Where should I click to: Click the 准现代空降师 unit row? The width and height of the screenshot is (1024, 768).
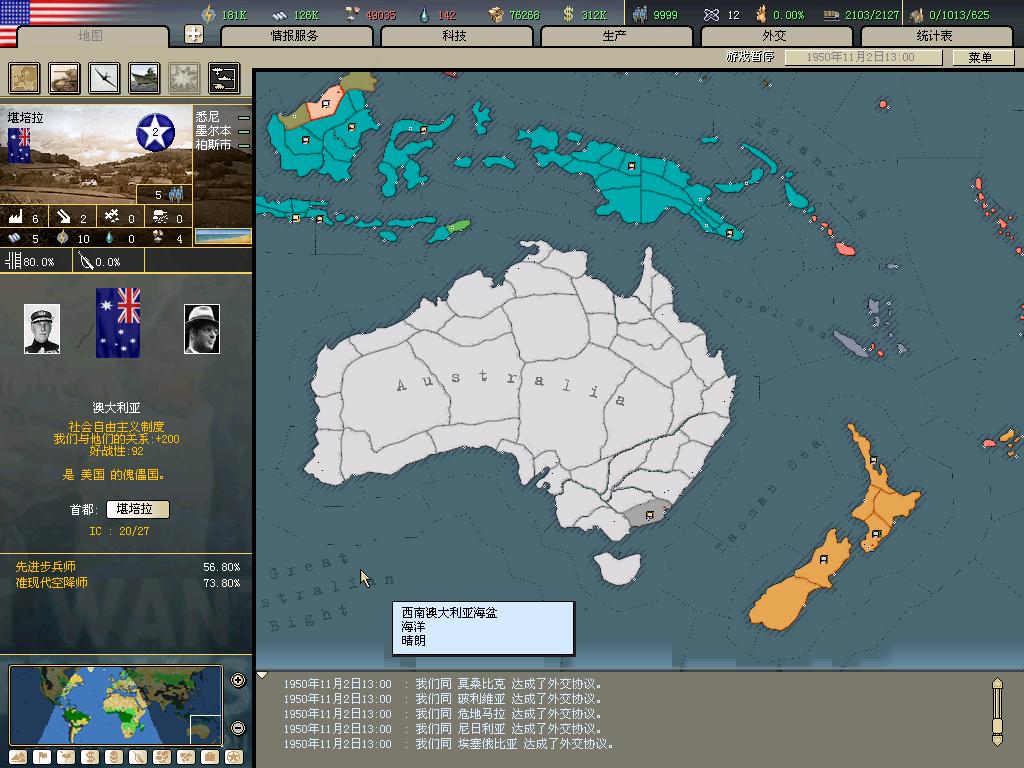[127, 583]
